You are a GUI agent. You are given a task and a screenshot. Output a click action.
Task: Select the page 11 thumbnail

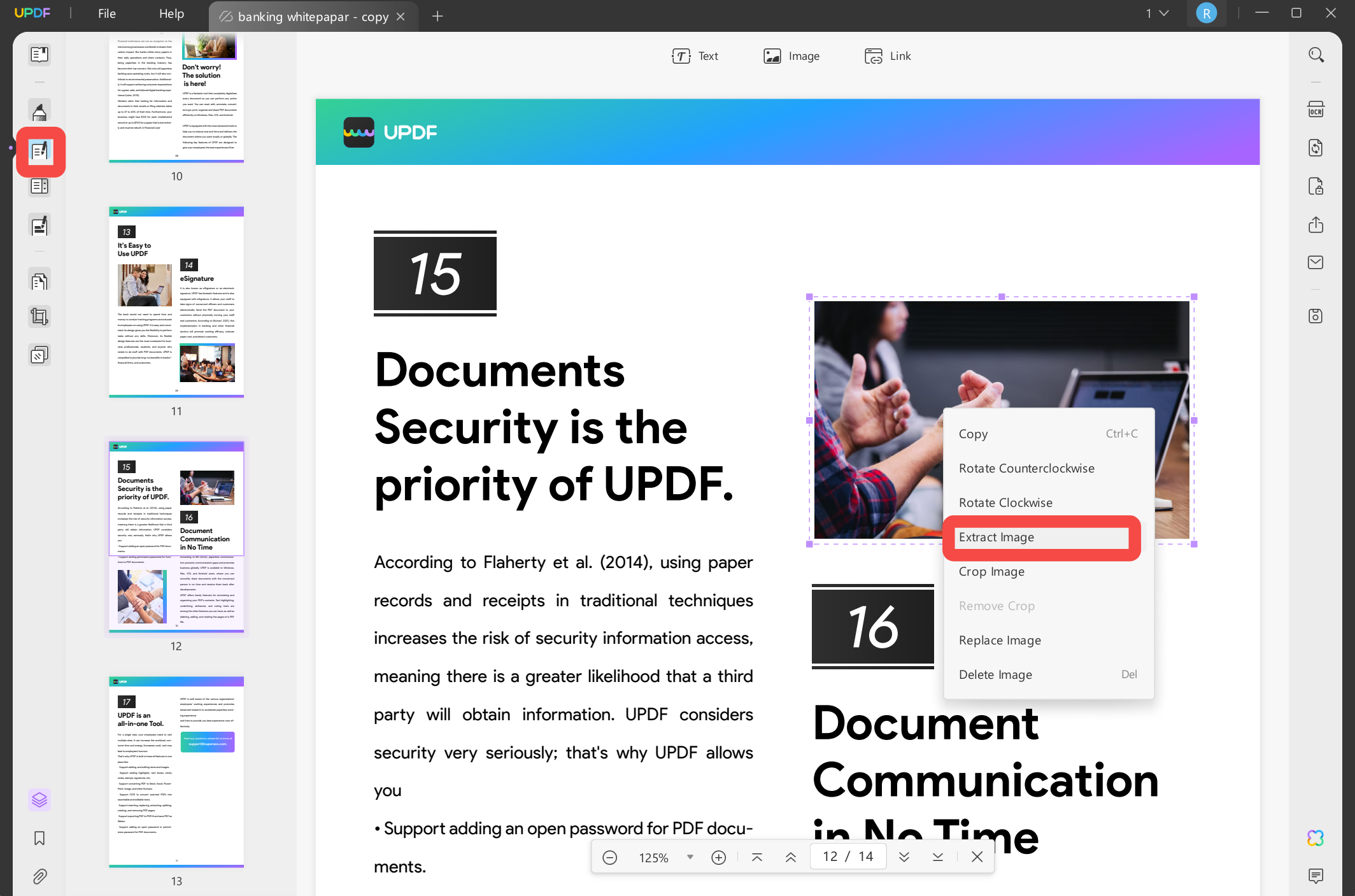176,302
